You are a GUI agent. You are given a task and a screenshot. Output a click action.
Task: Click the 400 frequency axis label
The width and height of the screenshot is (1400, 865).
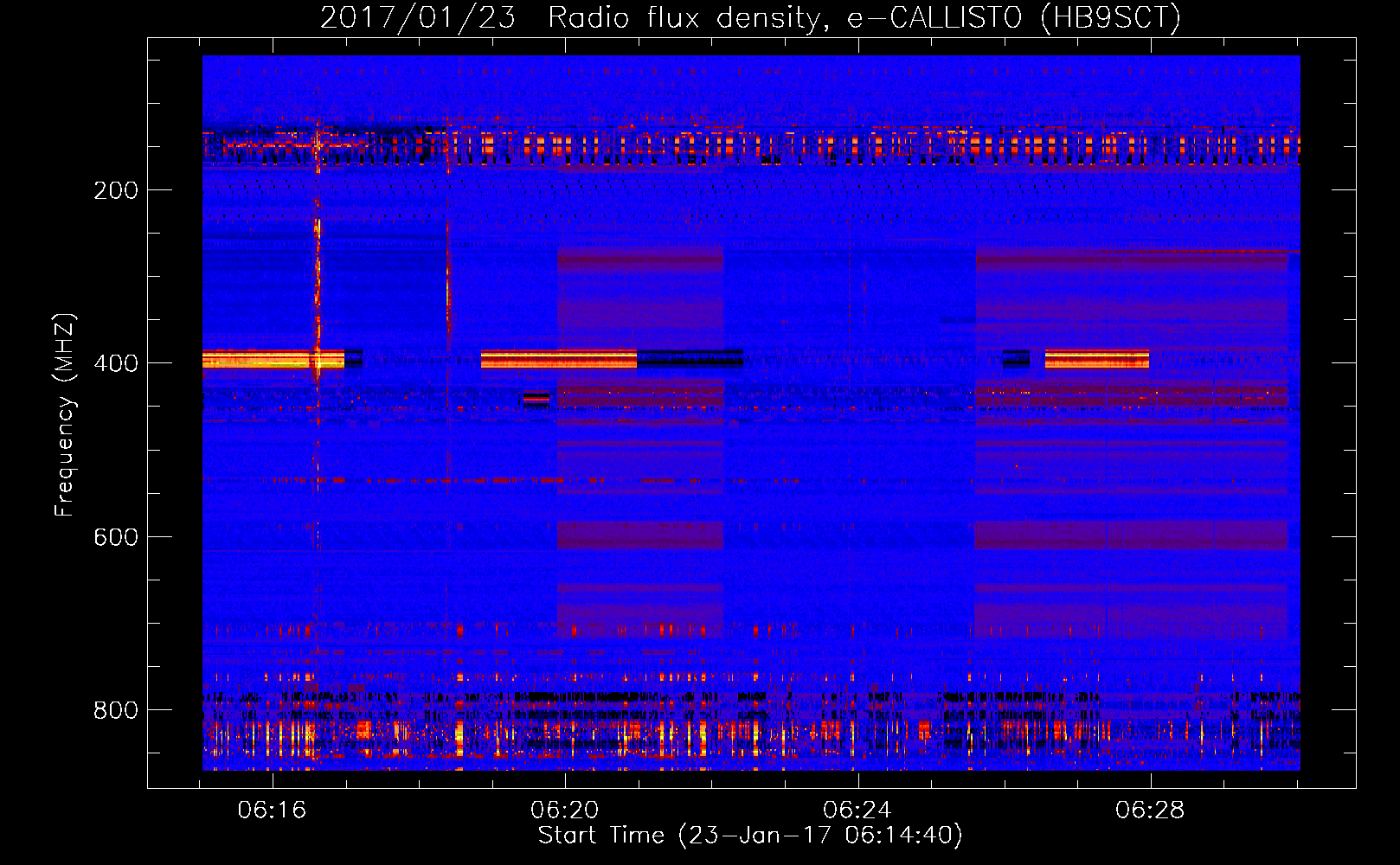click(x=116, y=363)
